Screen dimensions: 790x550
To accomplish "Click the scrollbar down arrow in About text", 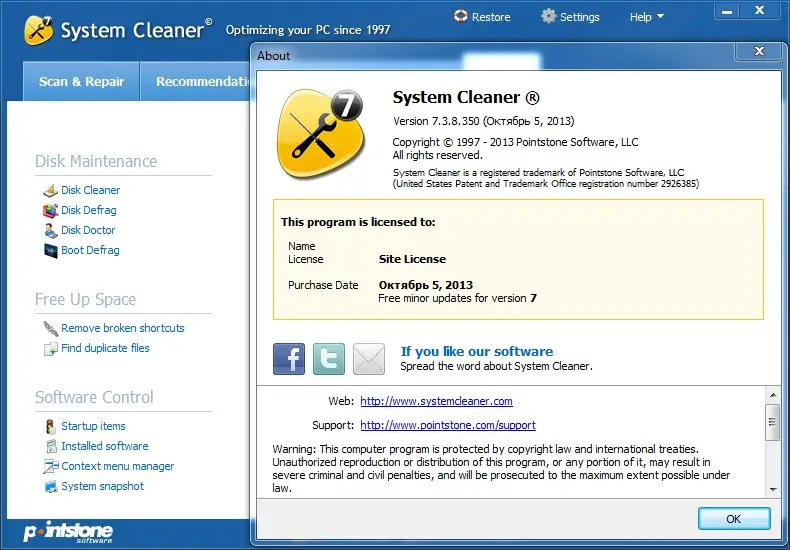I will (773, 490).
